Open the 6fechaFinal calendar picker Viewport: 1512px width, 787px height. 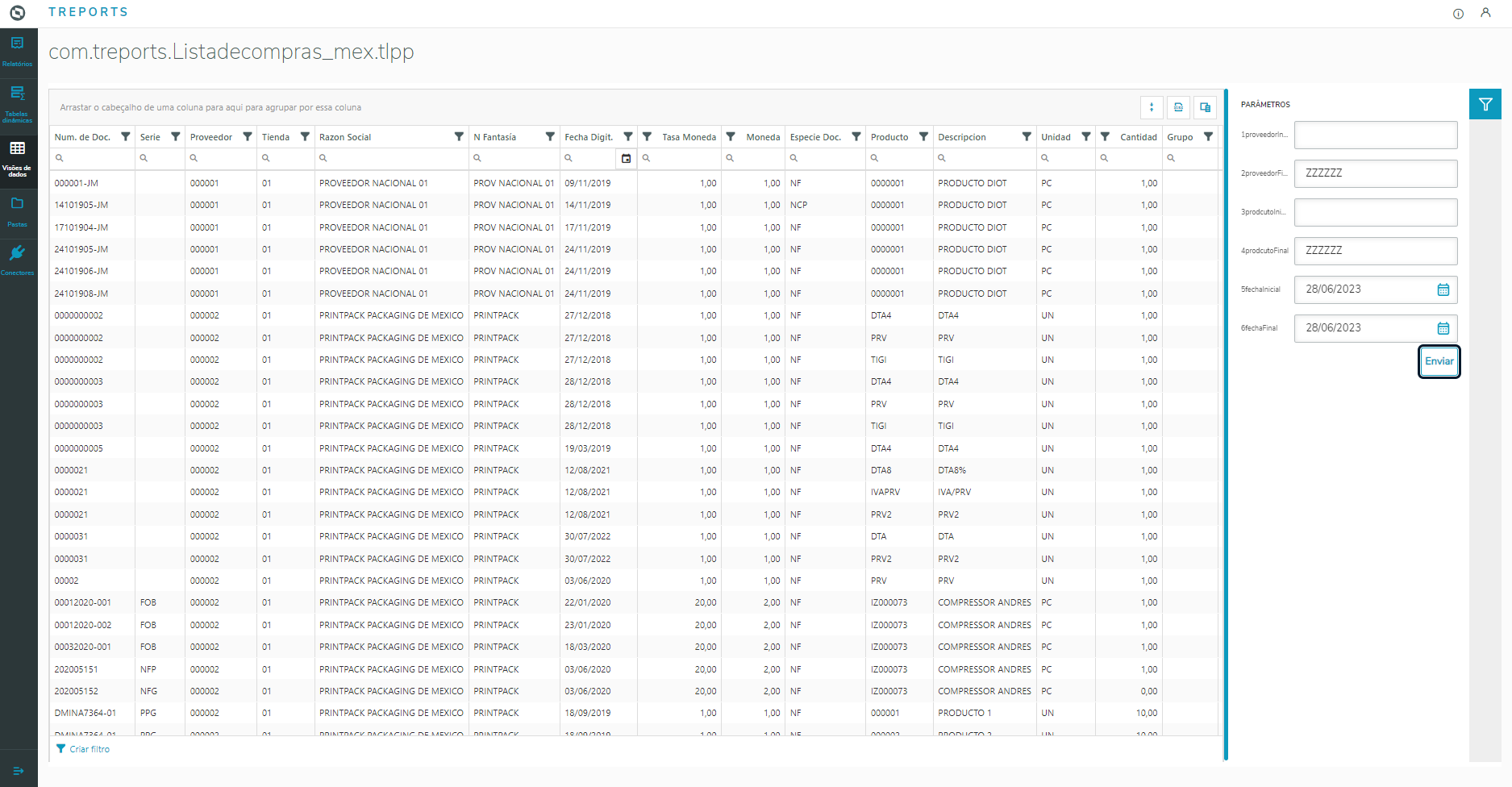click(1443, 328)
